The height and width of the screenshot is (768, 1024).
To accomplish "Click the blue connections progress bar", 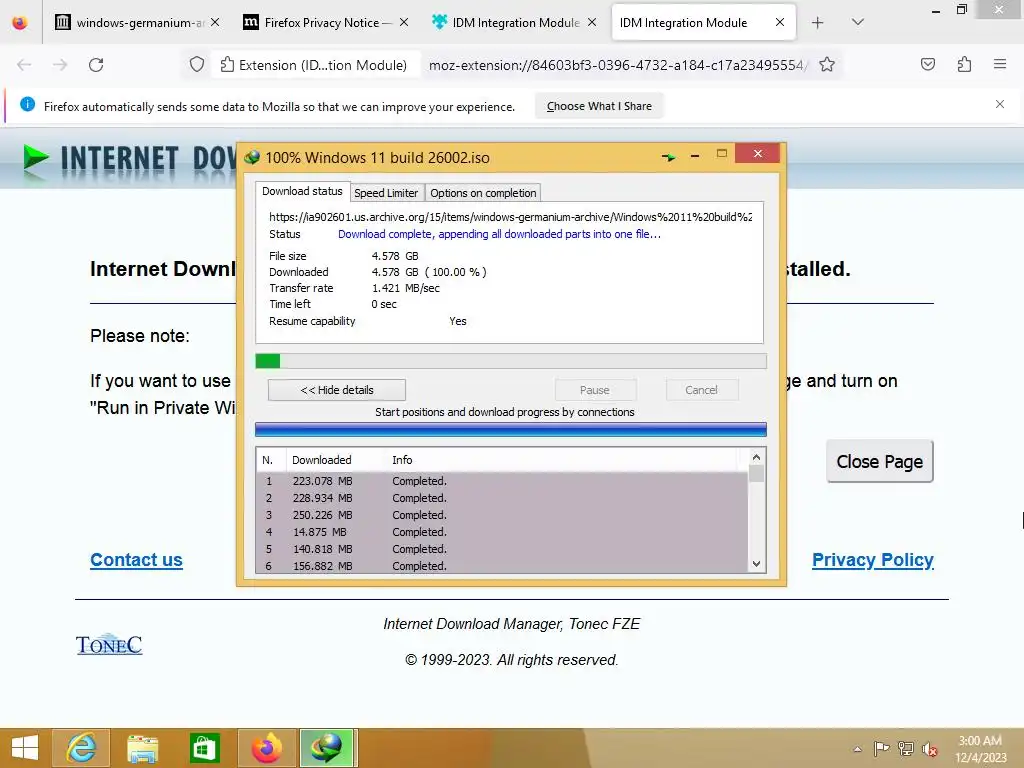I will tap(511, 429).
